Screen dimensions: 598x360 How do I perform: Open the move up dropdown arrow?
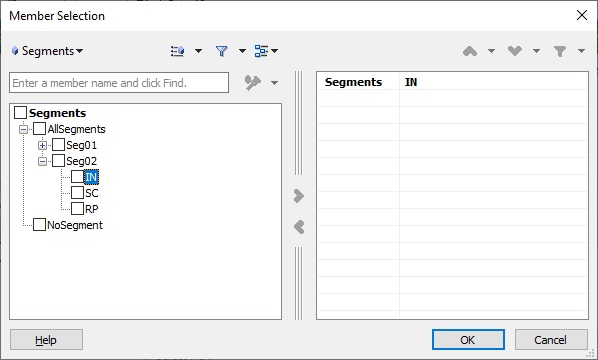492,51
